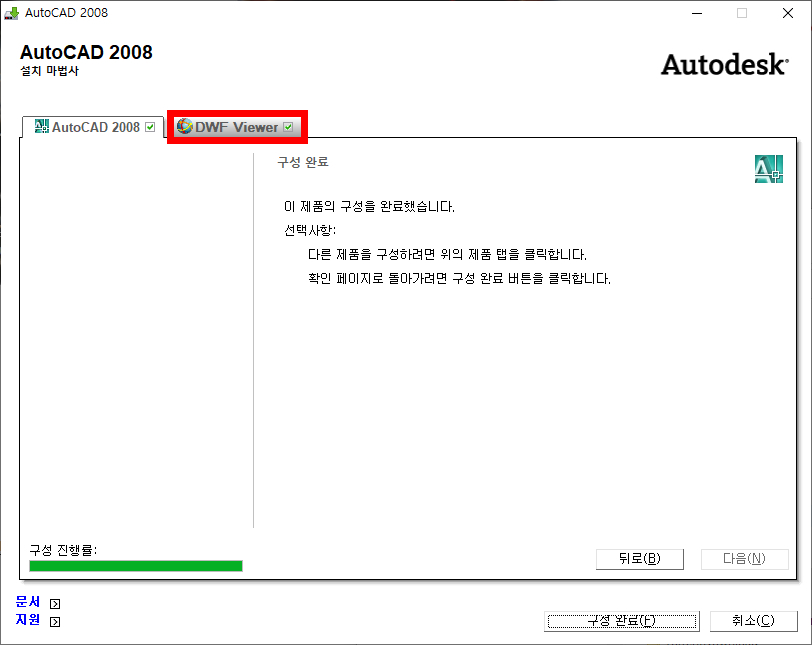Image resolution: width=812 pixels, height=645 pixels.
Task: Open the 문서 documentation link
Action: tap(28, 602)
